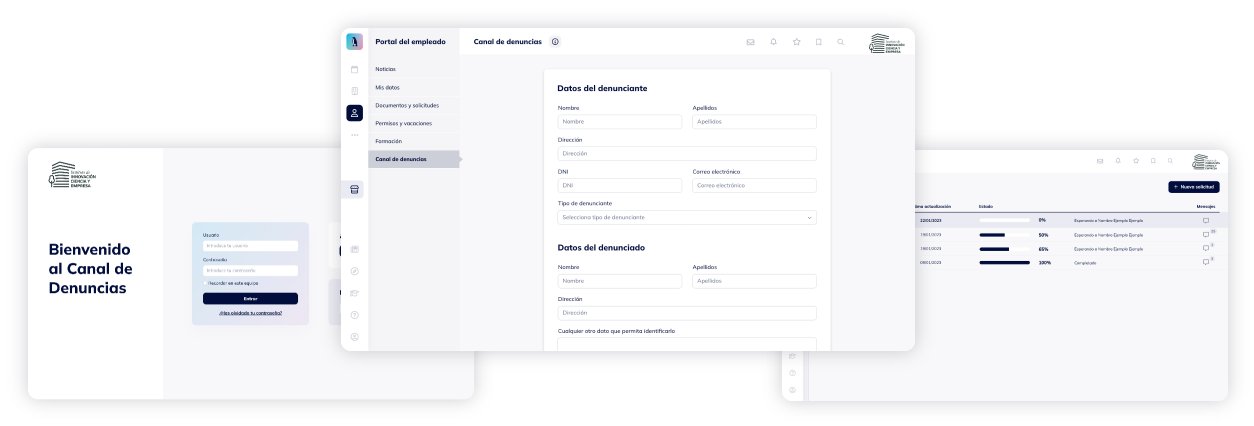
Task: Go to 'Mis datos' menu entry
Action: tap(387, 87)
